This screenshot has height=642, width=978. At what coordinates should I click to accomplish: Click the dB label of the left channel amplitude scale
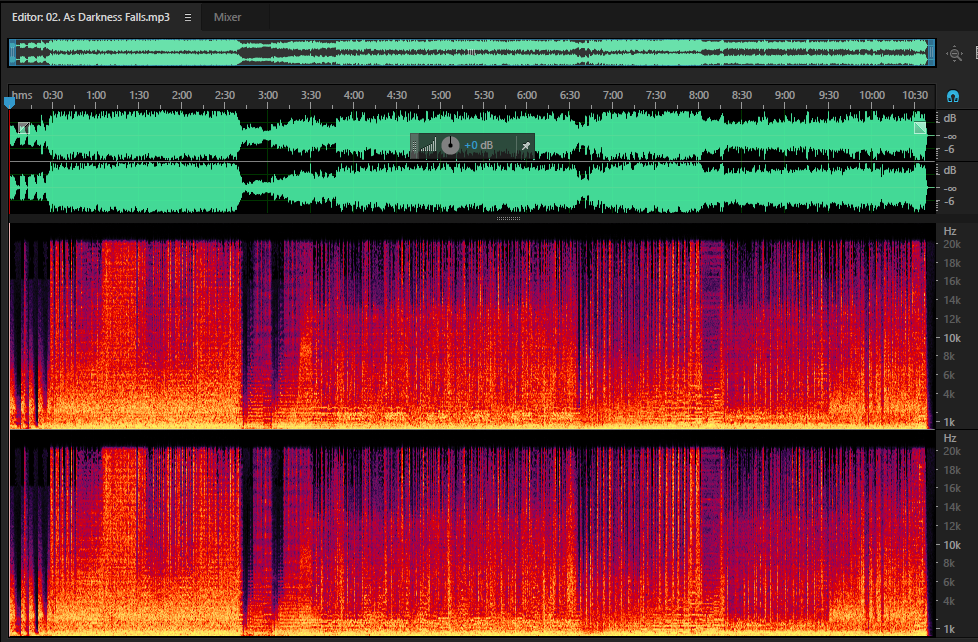pyautogui.click(x=949, y=119)
